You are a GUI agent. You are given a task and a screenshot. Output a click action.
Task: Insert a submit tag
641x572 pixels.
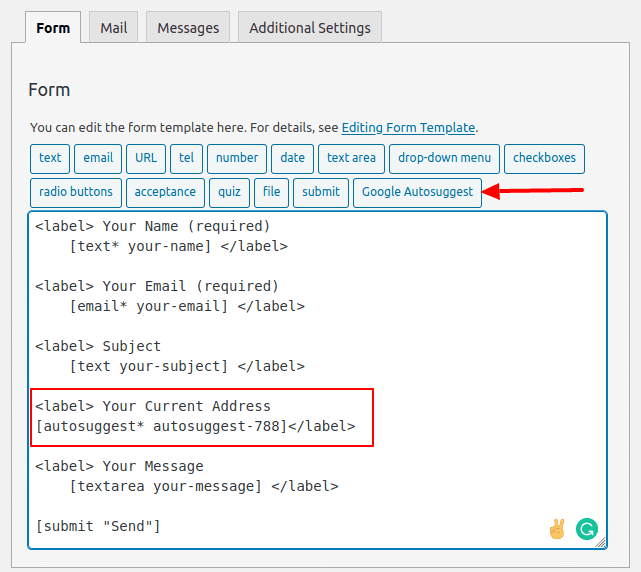tap(321, 193)
